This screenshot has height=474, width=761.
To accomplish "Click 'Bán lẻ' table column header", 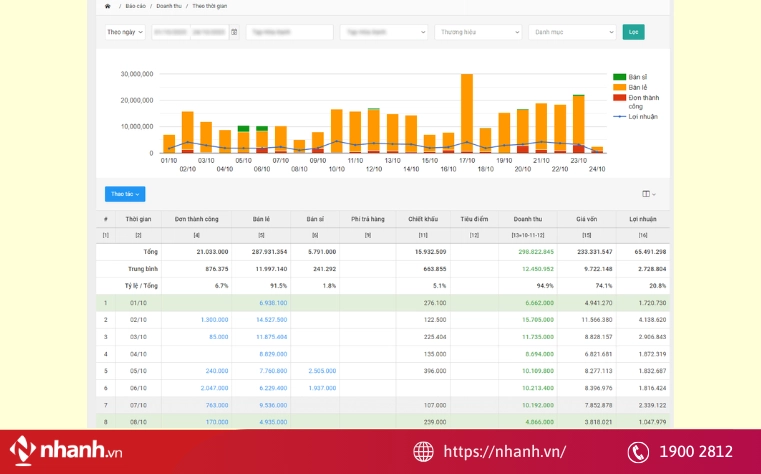I will point(261,219).
